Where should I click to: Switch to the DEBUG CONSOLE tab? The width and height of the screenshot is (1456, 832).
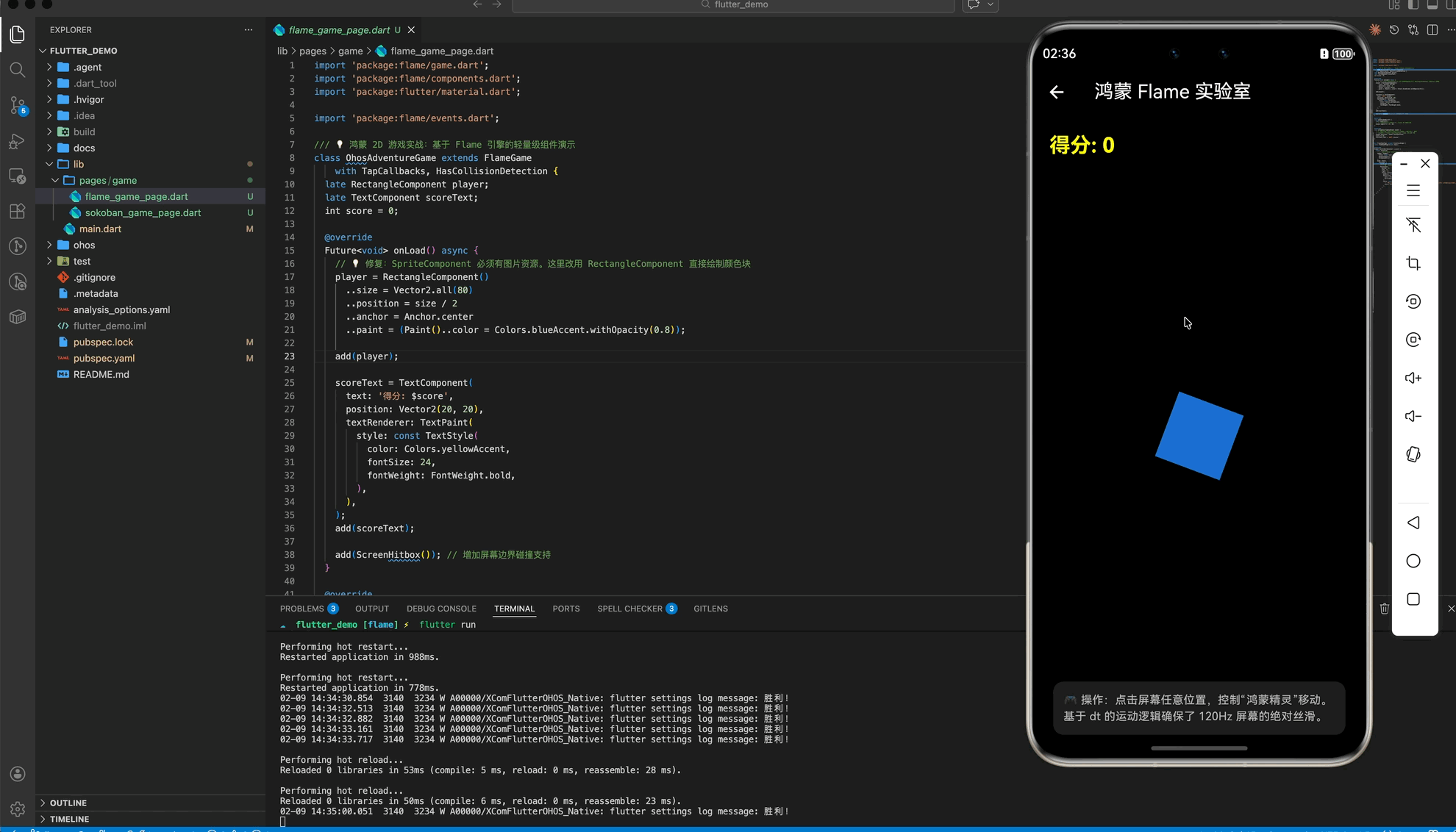coord(441,609)
